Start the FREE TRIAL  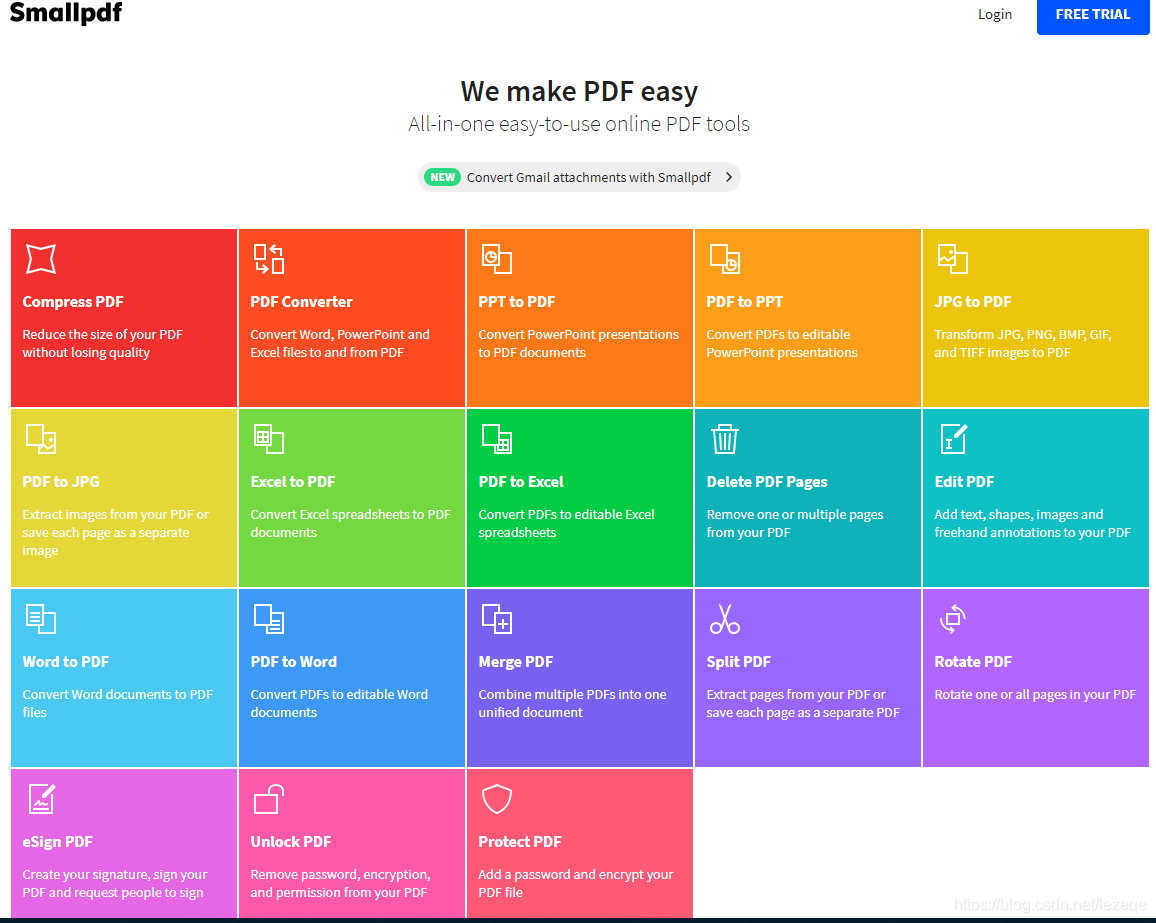coord(1093,15)
